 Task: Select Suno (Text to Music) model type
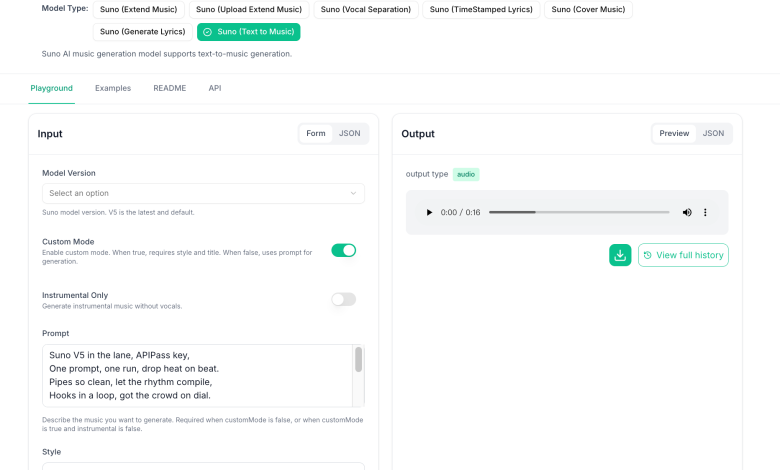[x=248, y=32]
